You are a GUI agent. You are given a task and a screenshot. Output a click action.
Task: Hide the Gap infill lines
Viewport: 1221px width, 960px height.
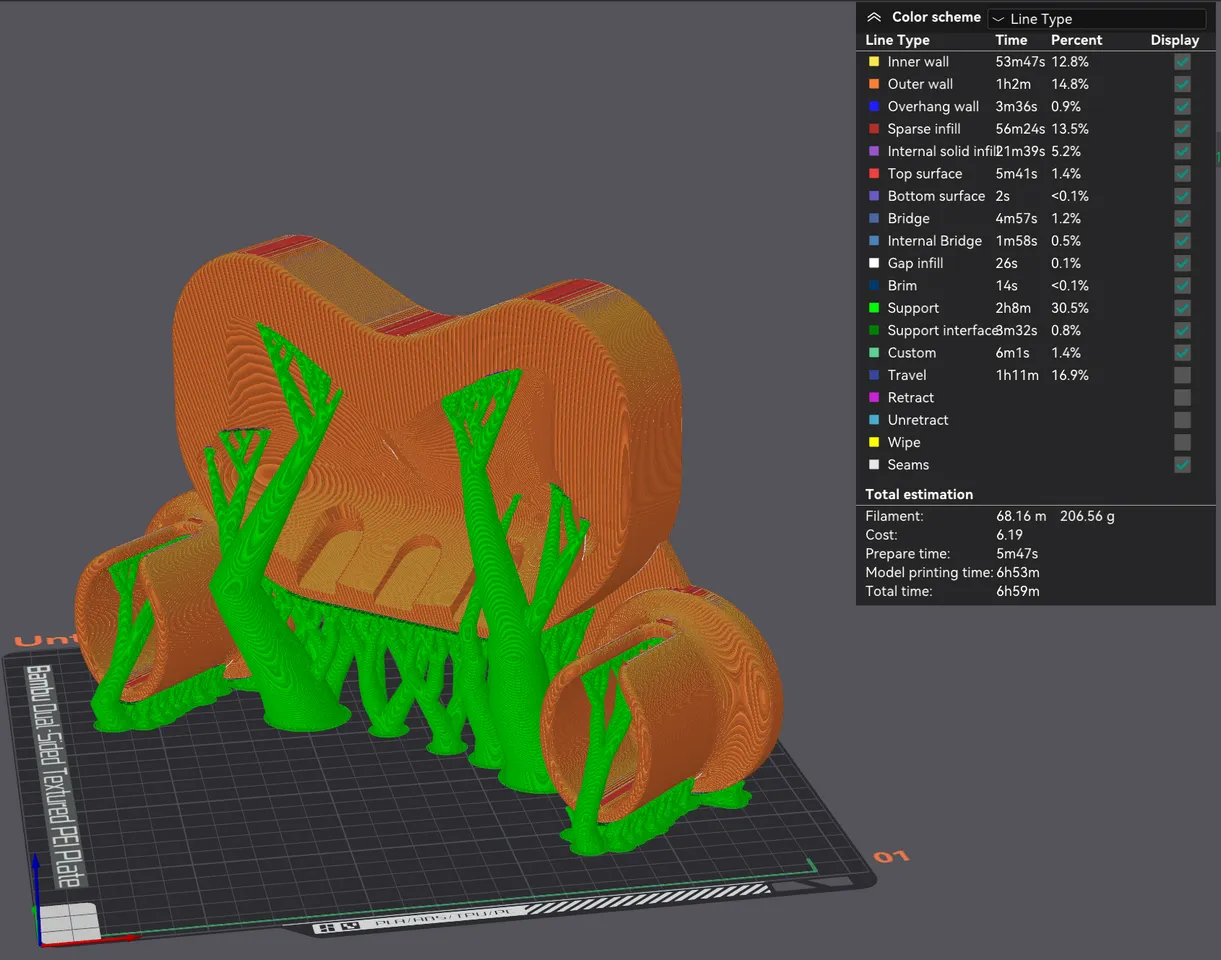point(1182,263)
